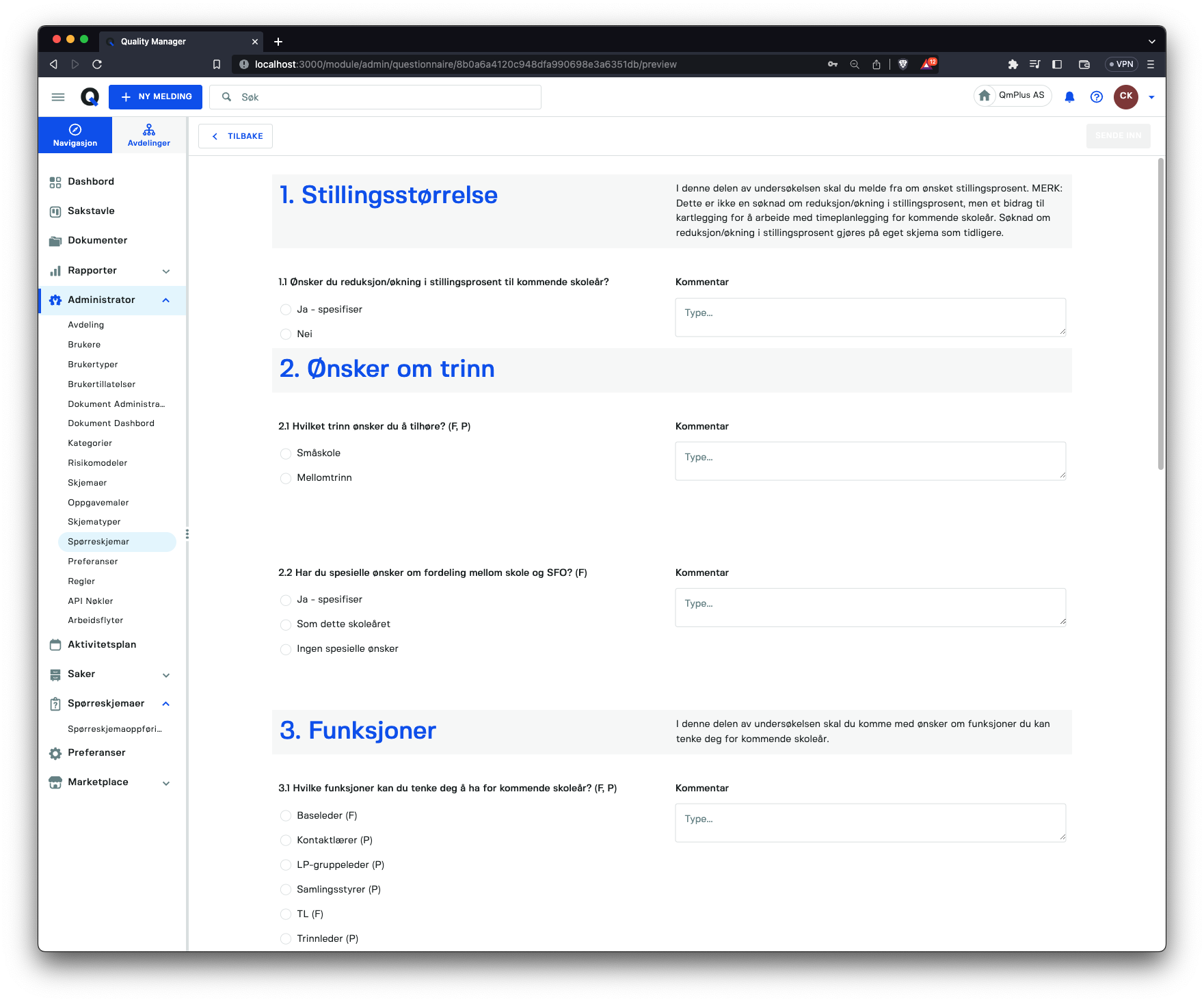Click the Søk search field

pos(375,97)
